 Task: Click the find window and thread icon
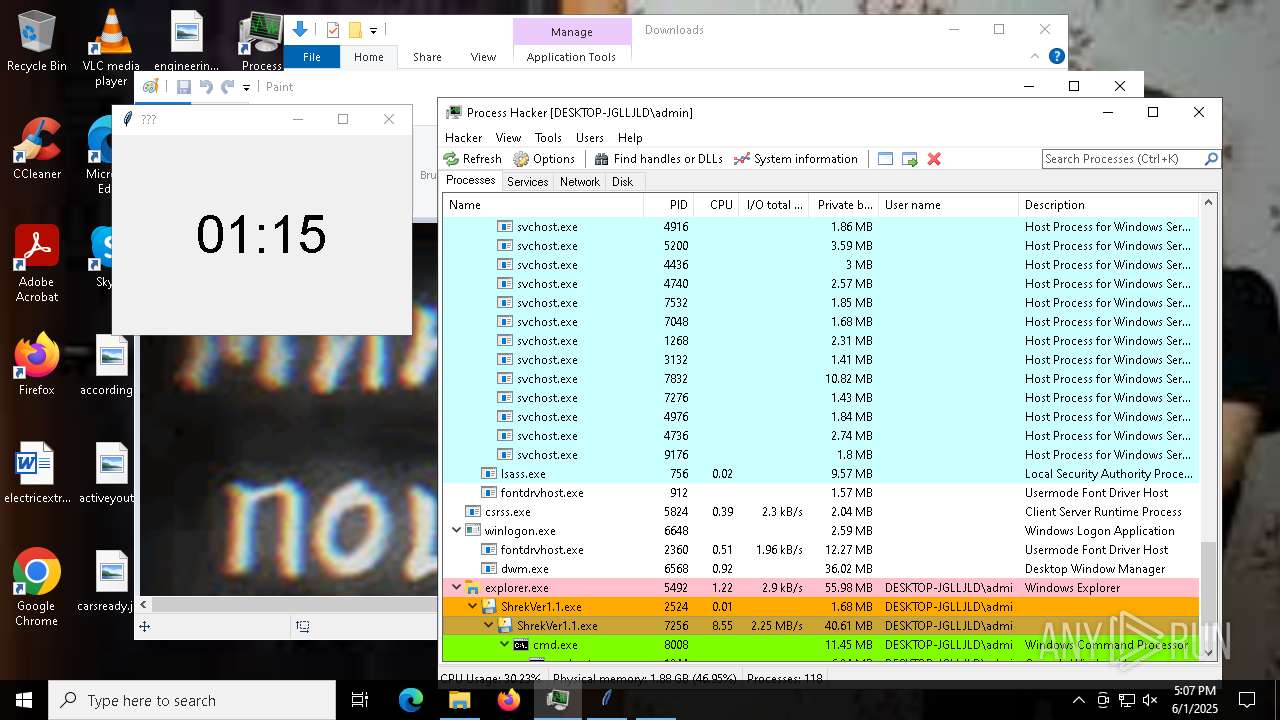pos(909,159)
